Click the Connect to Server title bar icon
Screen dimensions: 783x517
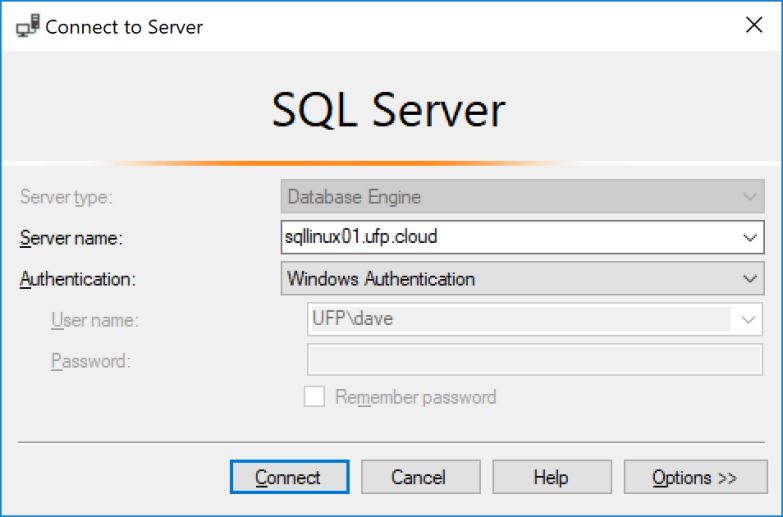click(27, 26)
